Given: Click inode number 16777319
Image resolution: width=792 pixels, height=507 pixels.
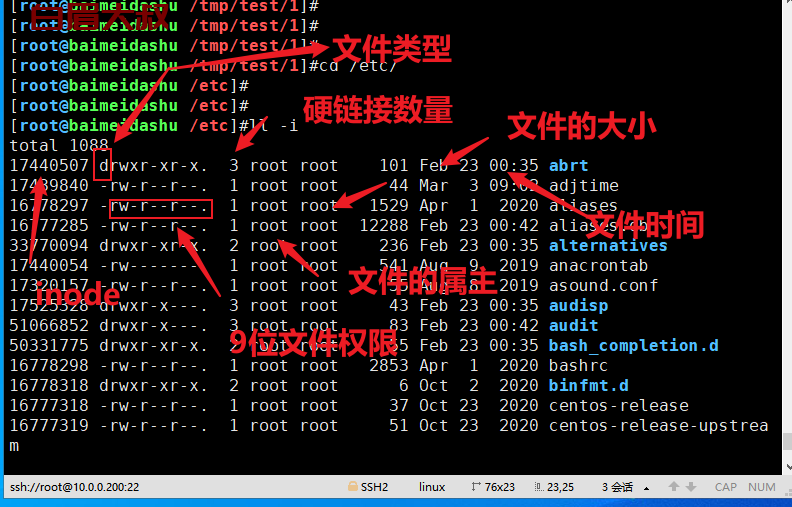Looking at the screenshot, I should pos(49,426).
